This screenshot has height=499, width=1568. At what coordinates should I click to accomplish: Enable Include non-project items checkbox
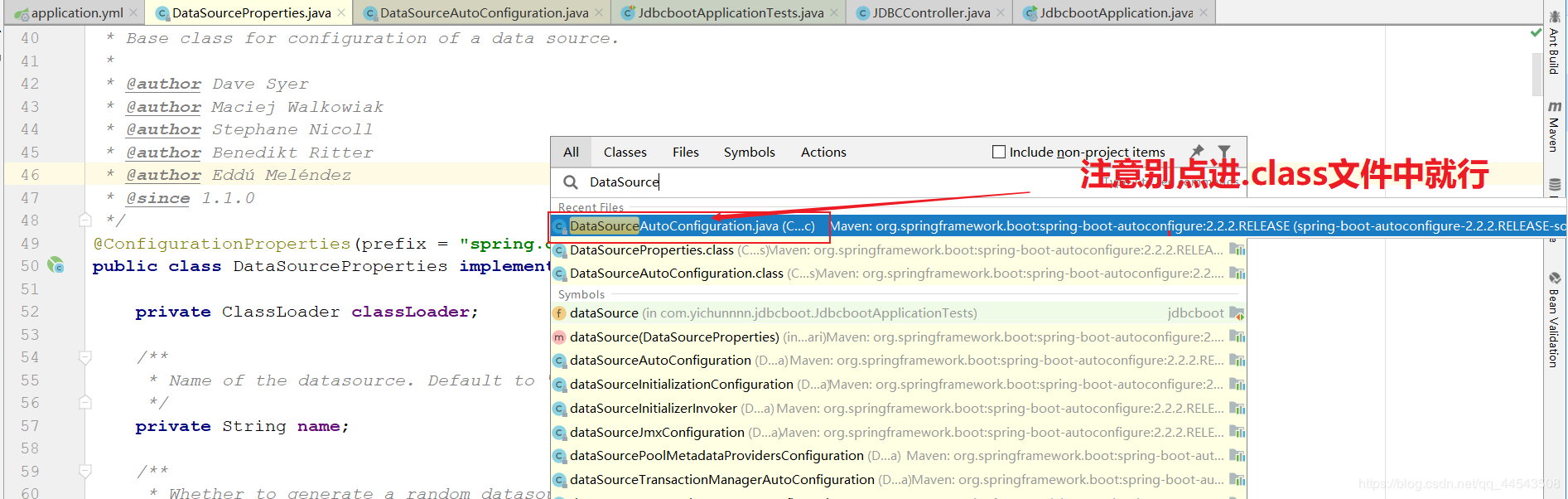[999, 152]
